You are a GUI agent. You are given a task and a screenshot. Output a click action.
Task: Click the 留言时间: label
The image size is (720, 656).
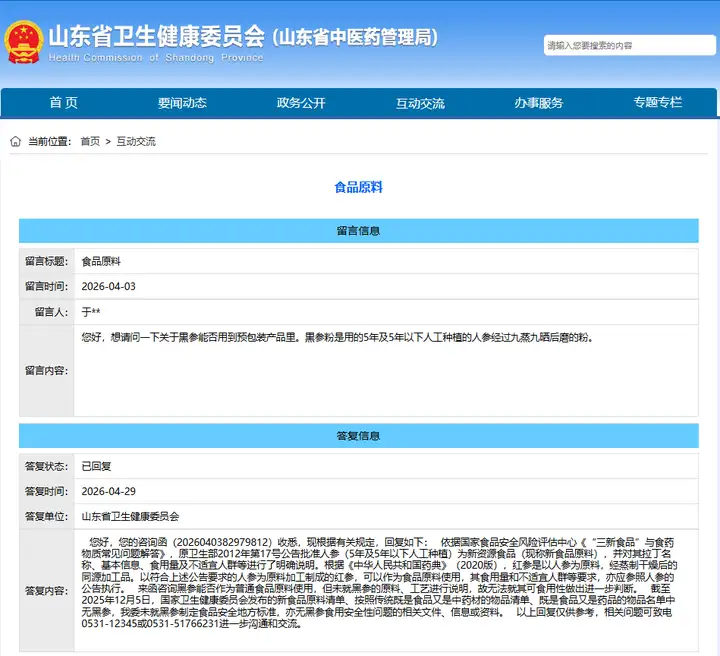(46, 286)
